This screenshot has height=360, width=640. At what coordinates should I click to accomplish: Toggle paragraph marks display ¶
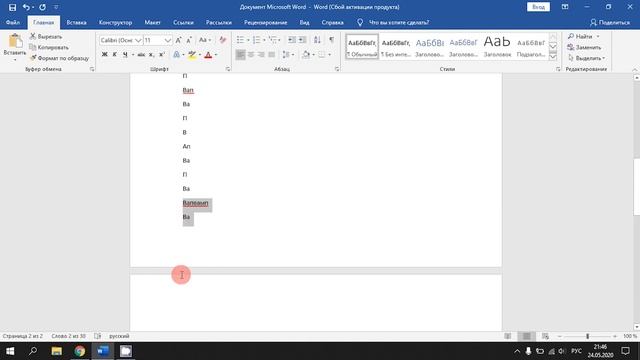click(331, 40)
